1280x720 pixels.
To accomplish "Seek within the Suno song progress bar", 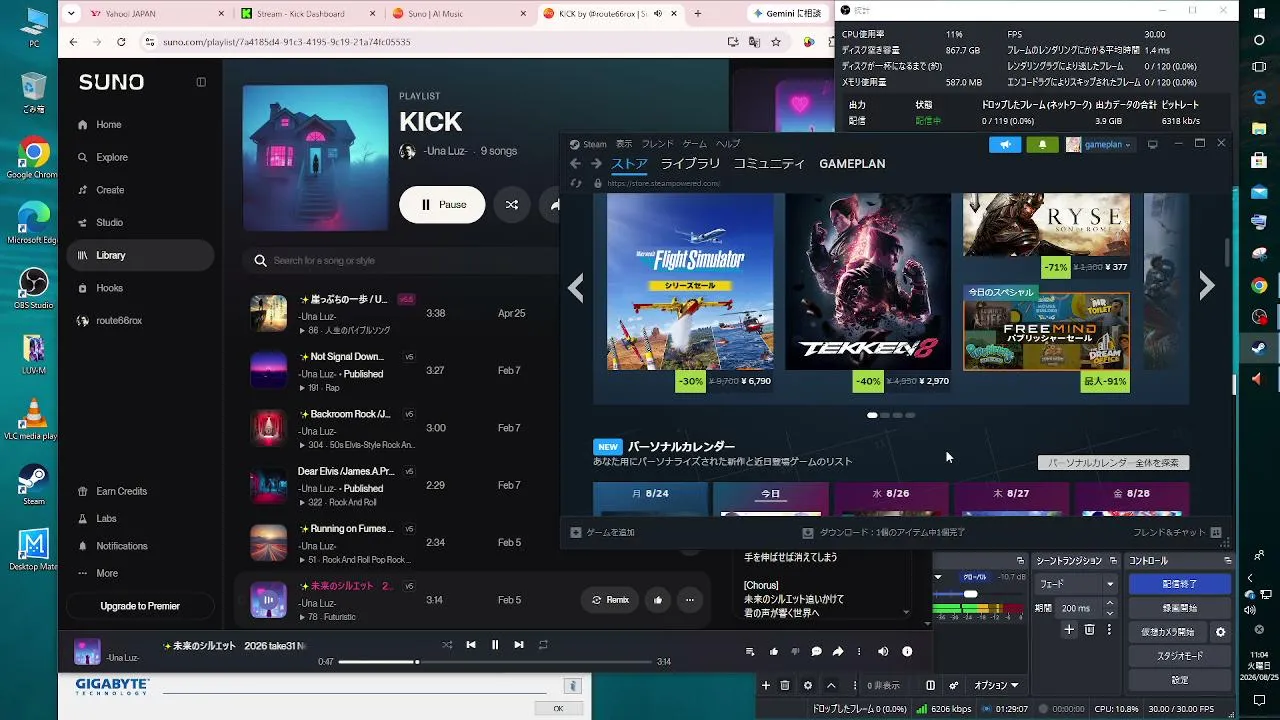I will click(495, 662).
